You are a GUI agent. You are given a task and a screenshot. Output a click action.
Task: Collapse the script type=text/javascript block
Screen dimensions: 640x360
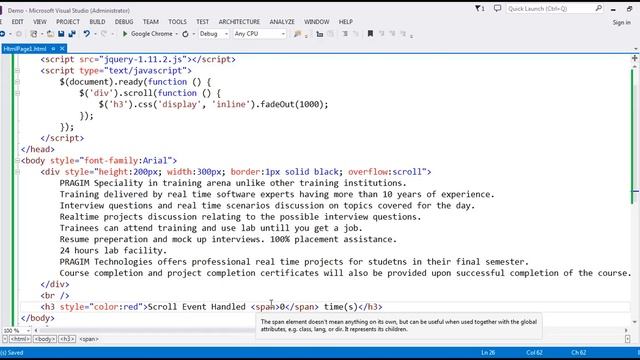pyautogui.click(x=18, y=71)
